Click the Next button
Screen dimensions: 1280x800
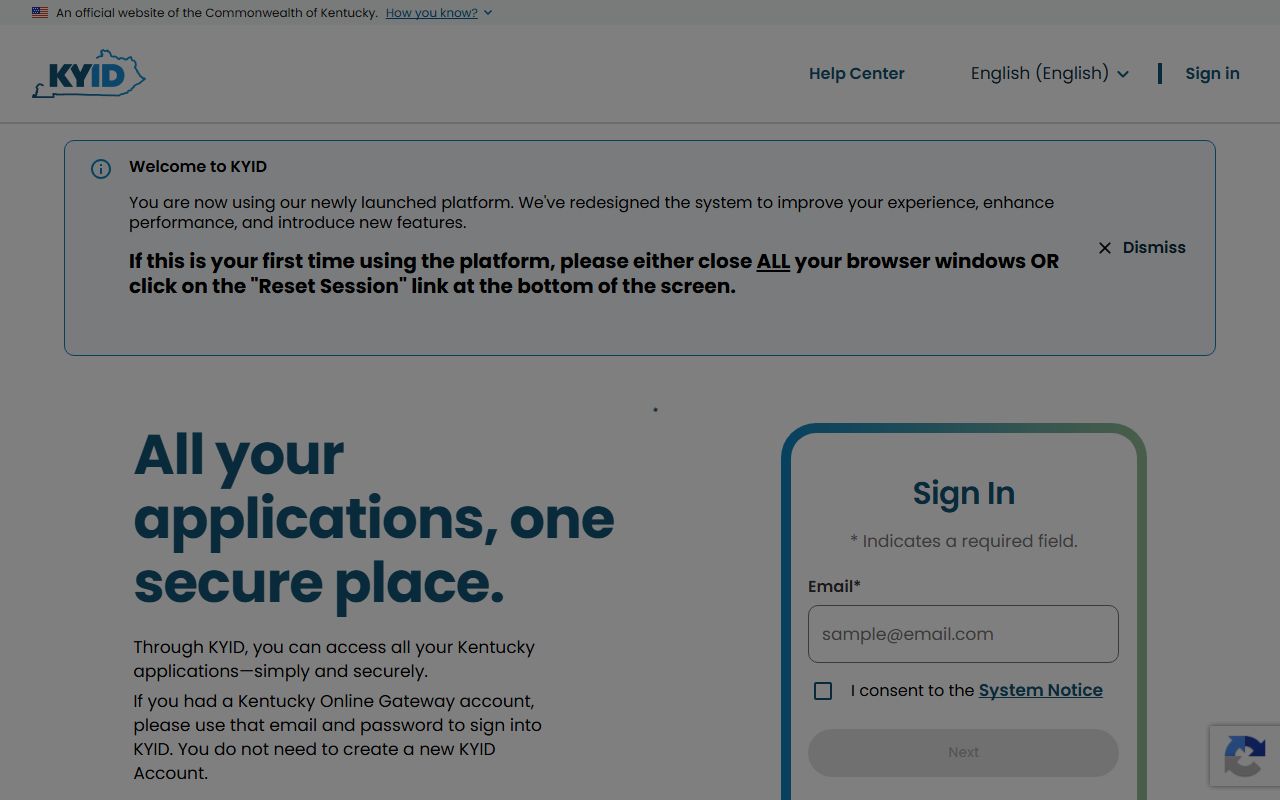pos(963,752)
